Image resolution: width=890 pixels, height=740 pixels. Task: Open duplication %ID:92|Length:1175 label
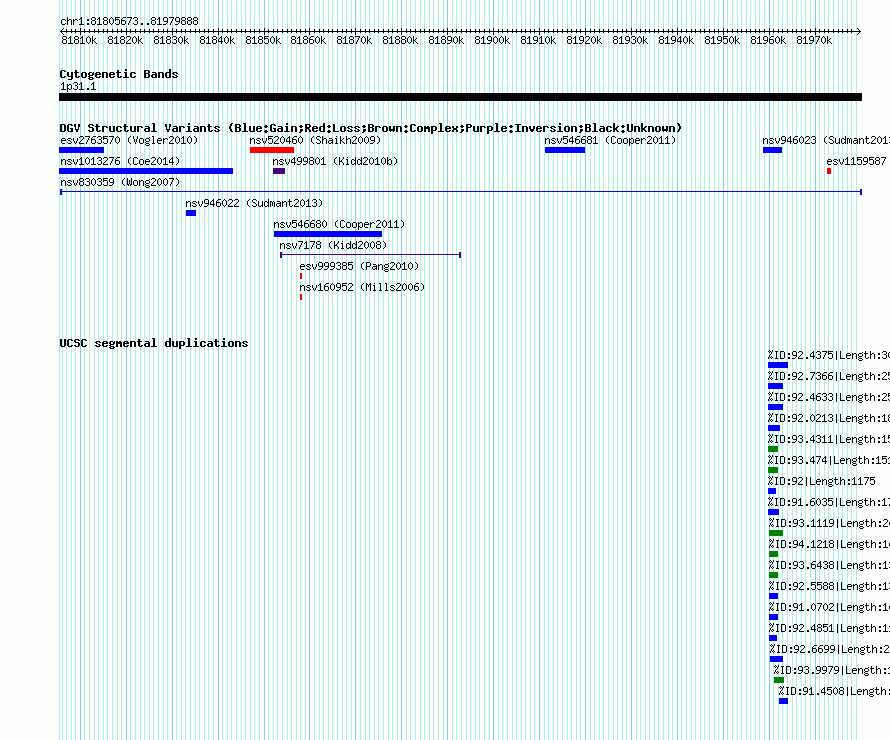(821, 481)
